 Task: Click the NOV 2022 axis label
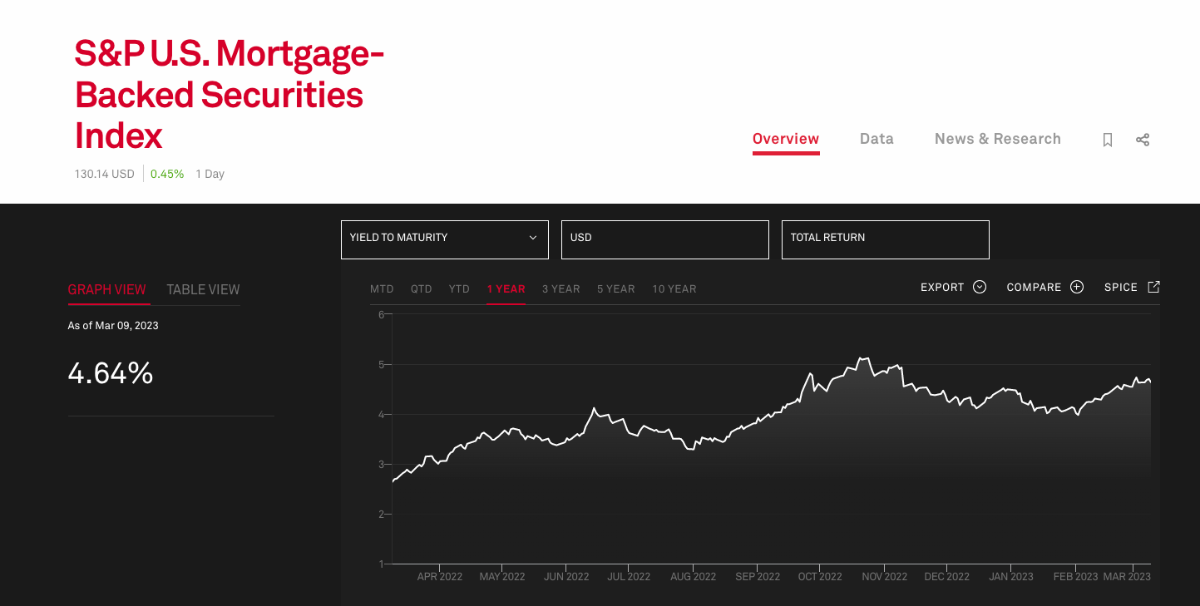(x=884, y=577)
